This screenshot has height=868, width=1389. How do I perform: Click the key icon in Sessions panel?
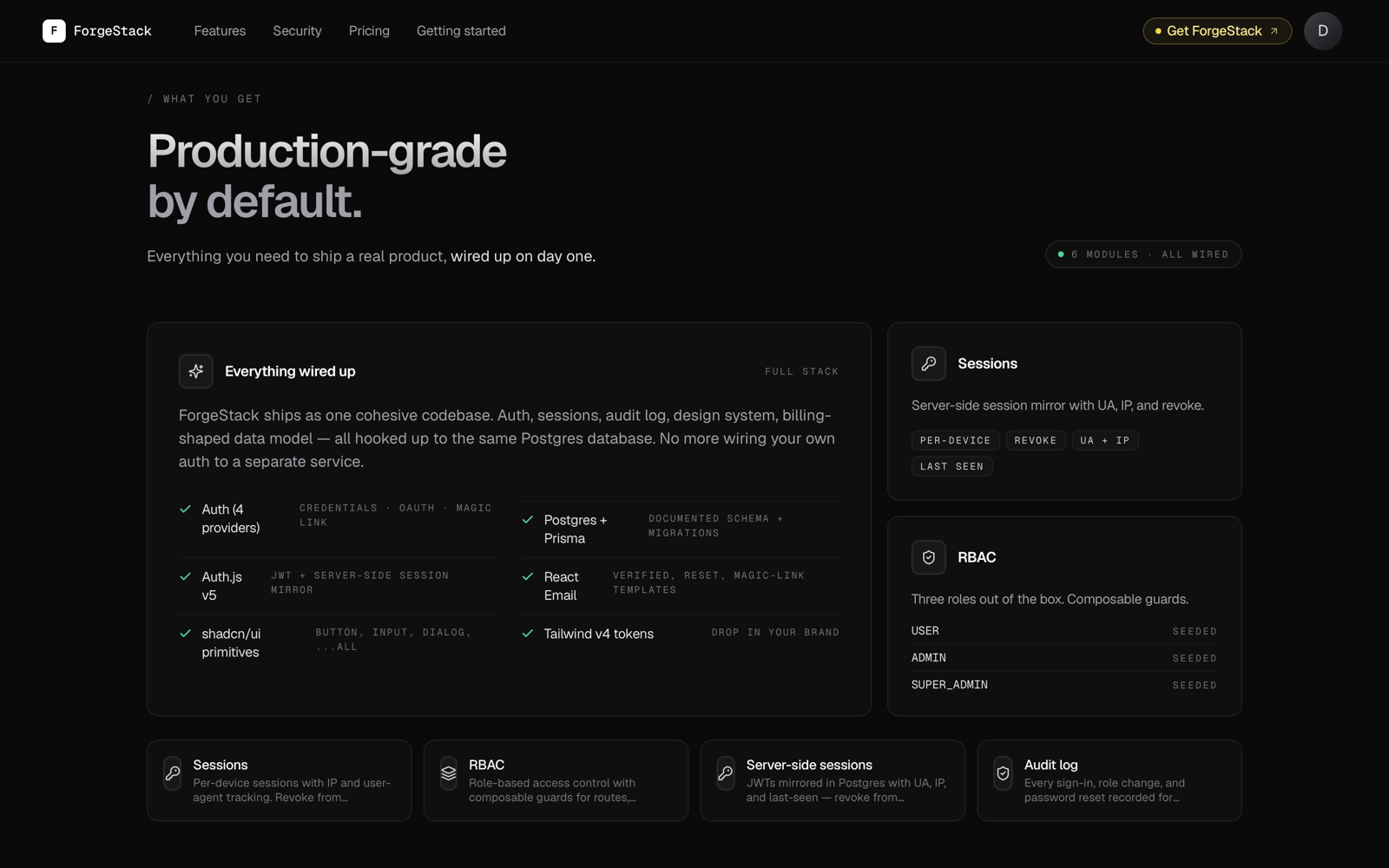coord(928,364)
